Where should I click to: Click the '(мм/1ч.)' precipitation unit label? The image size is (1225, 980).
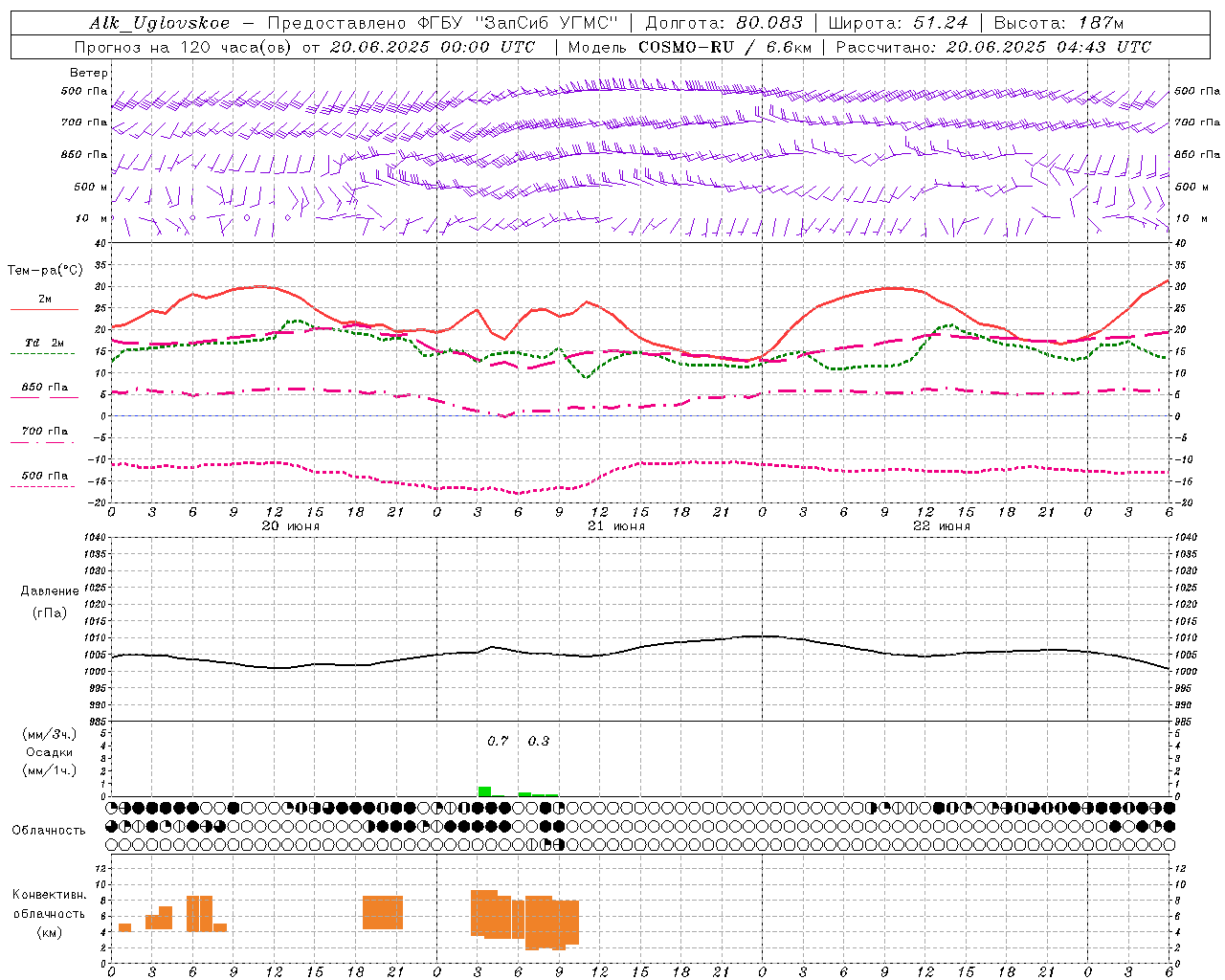click(50, 770)
